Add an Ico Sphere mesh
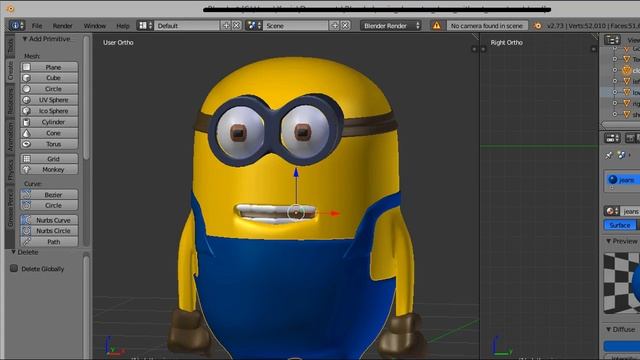The height and width of the screenshot is (360, 640). 49,111
